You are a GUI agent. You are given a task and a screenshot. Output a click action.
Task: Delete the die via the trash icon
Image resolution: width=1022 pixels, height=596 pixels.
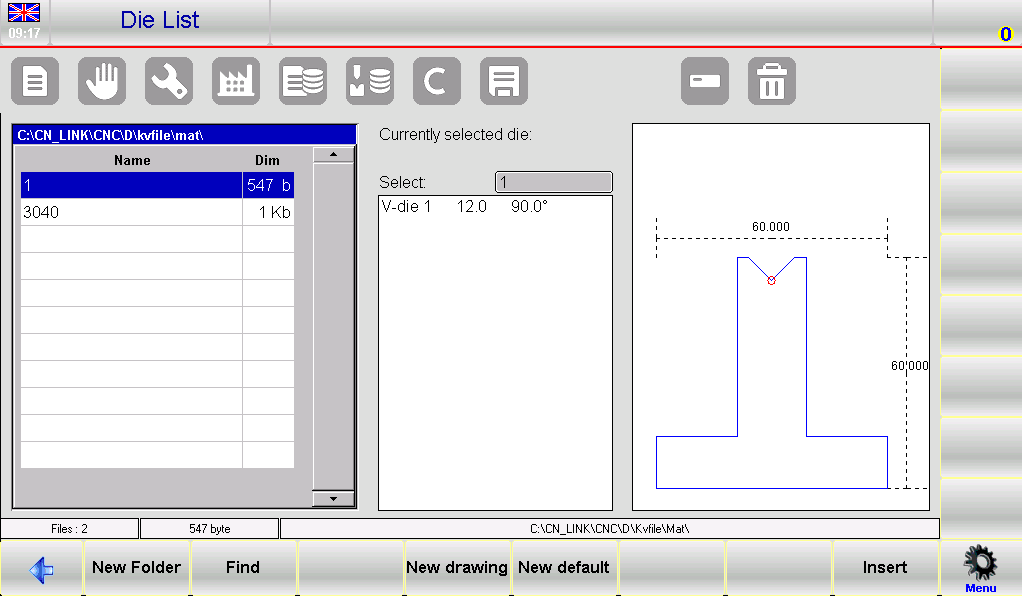point(771,81)
